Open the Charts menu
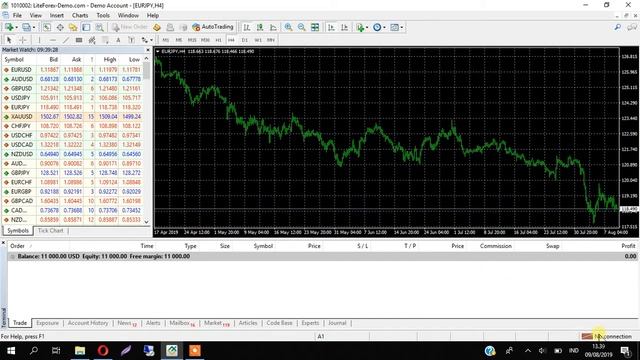640x360 pixels. coord(80,16)
